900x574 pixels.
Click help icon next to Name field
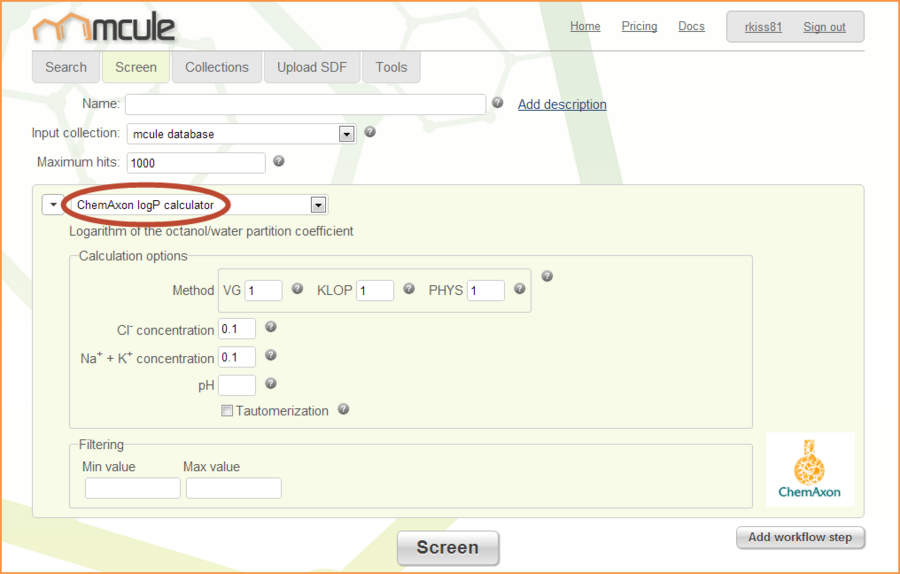coord(497,103)
